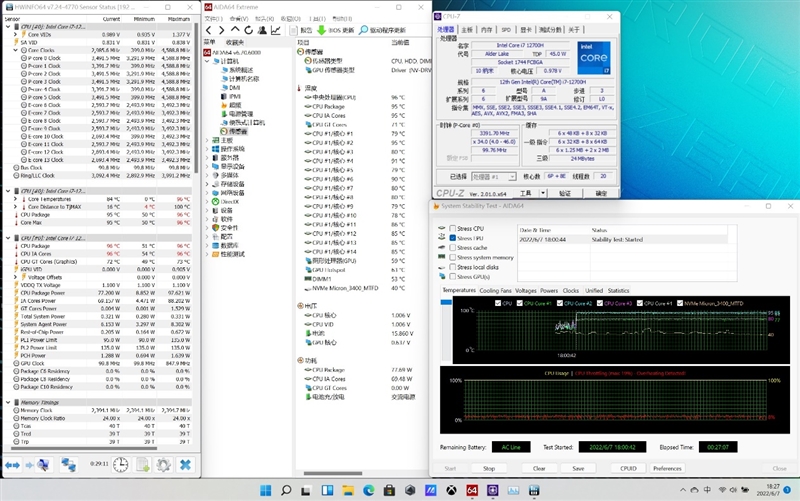Open CPU-Z SPD tab
800x501 pixels.
506,30
